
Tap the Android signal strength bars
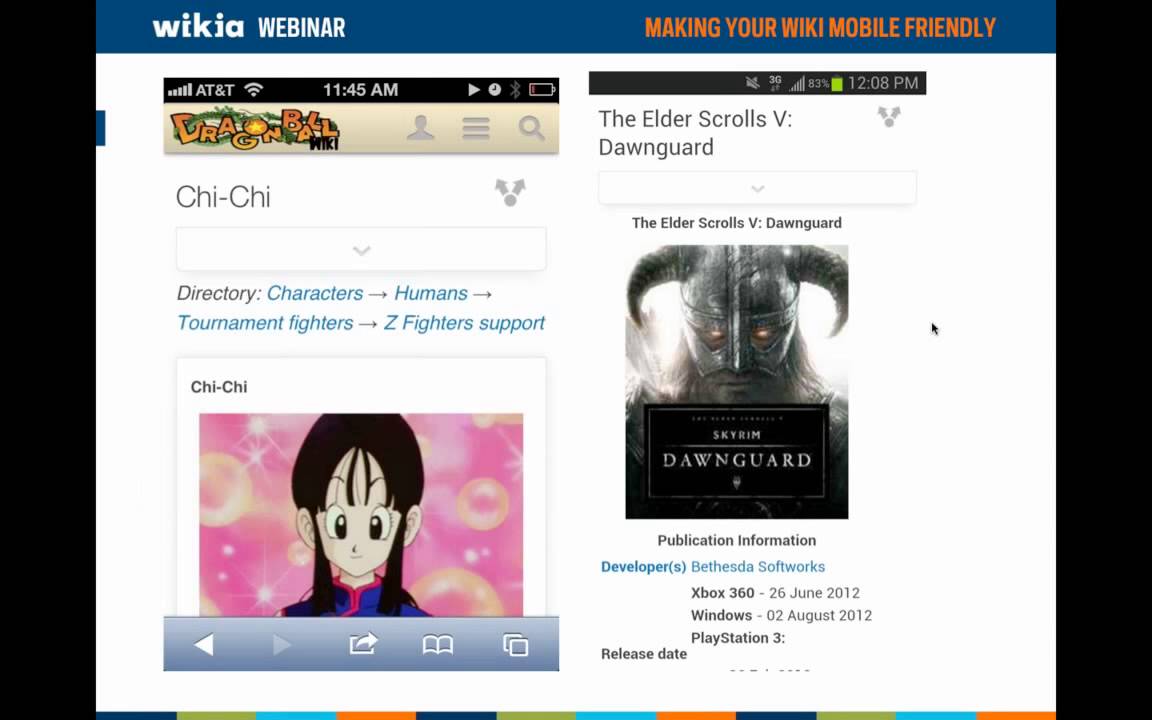pyautogui.click(x=797, y=84)
